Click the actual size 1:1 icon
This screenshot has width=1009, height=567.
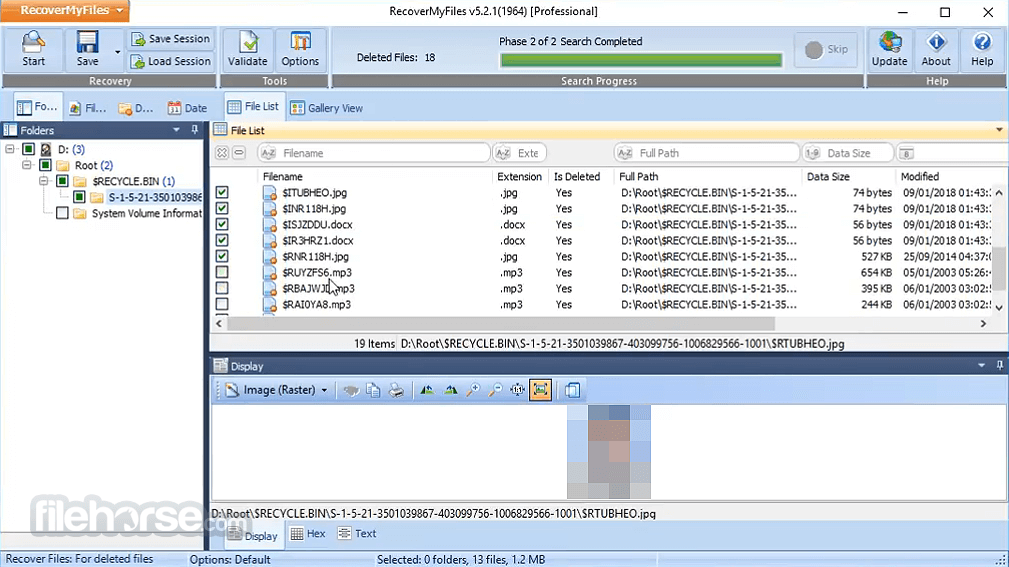tap(518, 390)
